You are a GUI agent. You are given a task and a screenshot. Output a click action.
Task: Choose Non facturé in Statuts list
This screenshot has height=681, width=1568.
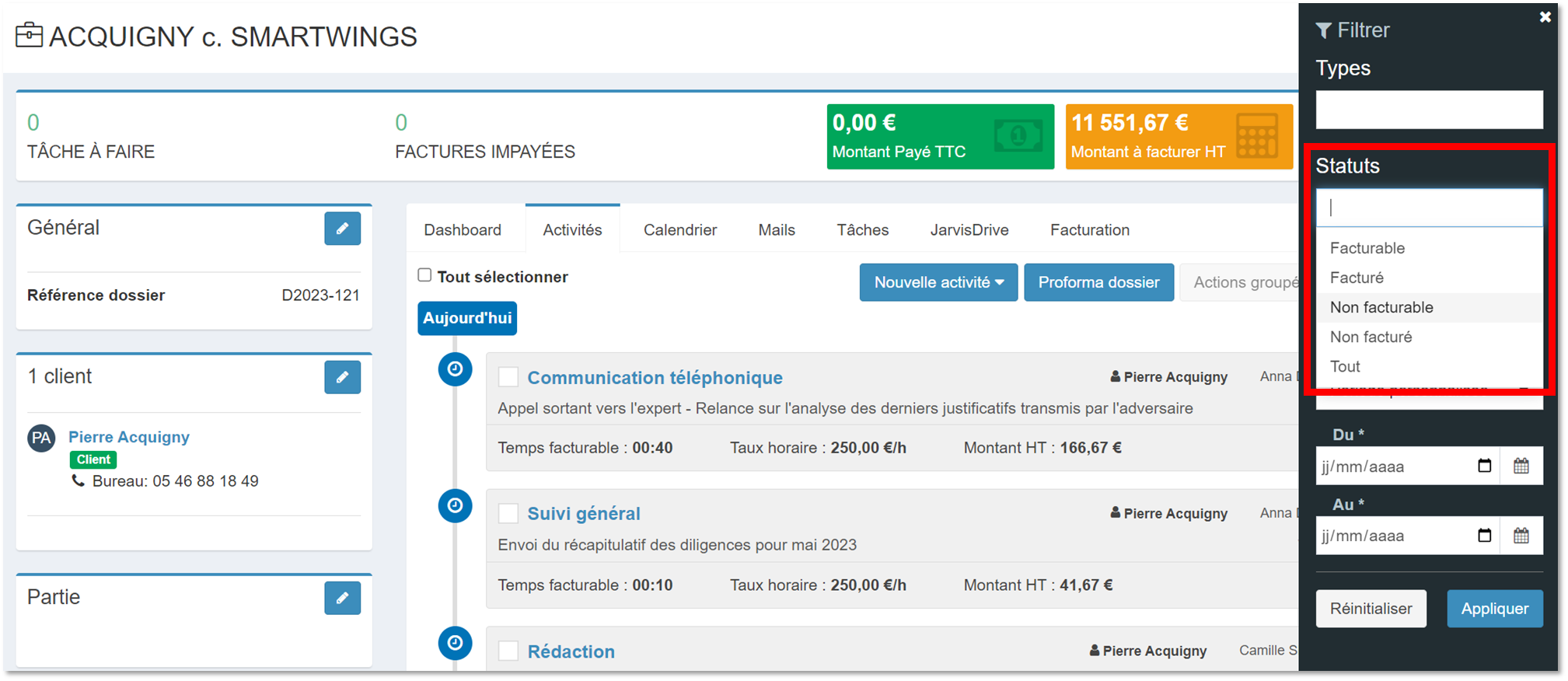(x=1429, y=337)
